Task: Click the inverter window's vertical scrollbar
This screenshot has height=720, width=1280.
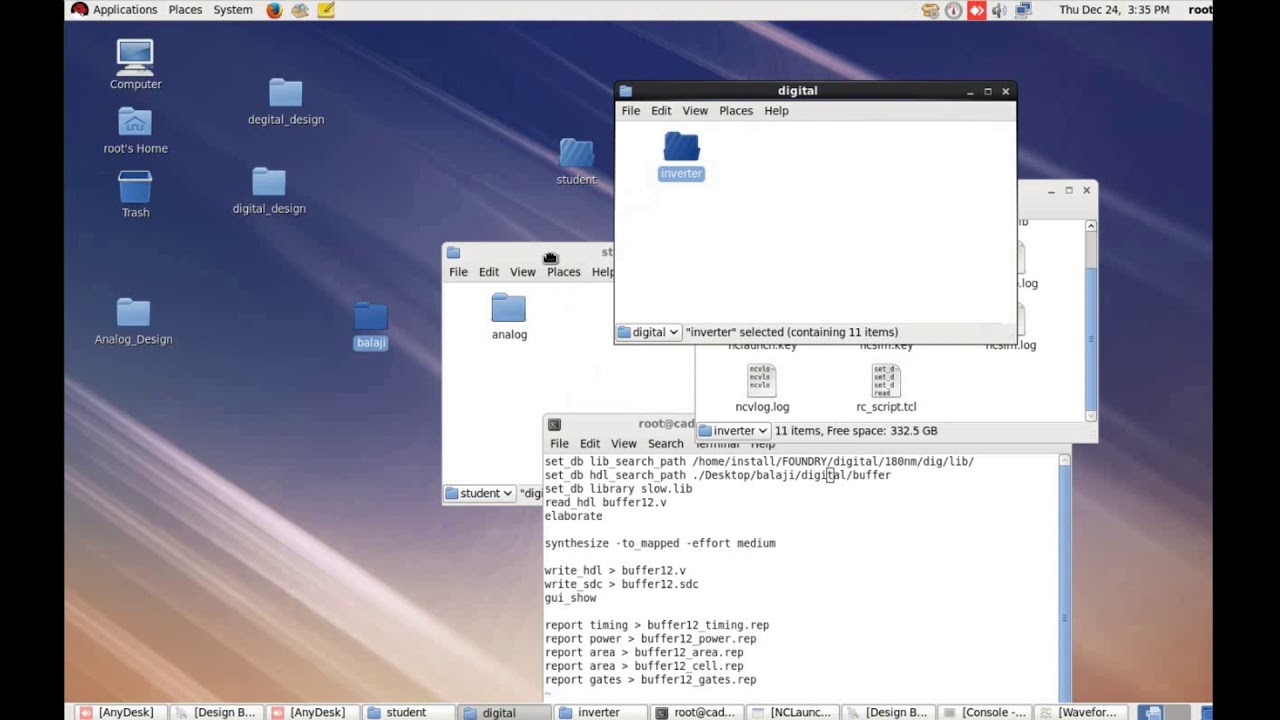Action: click(1090, 320)
